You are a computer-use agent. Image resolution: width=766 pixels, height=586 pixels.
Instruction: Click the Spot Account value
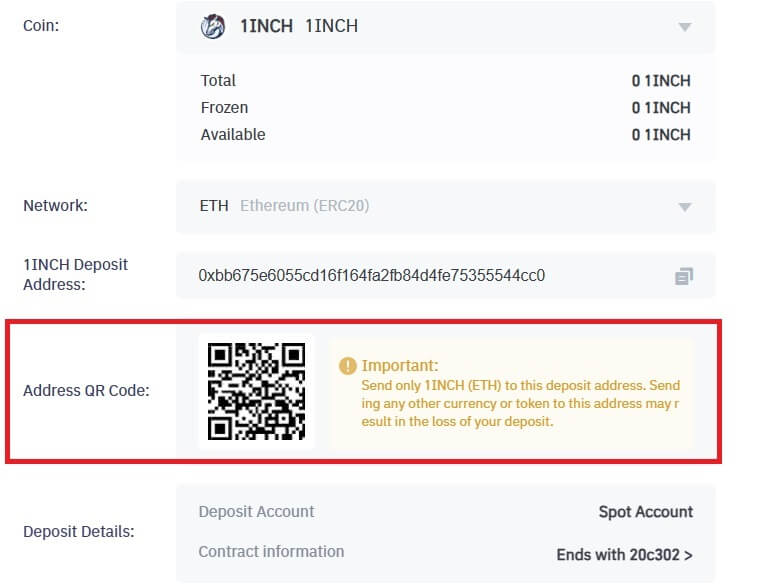tap(645, 512)
